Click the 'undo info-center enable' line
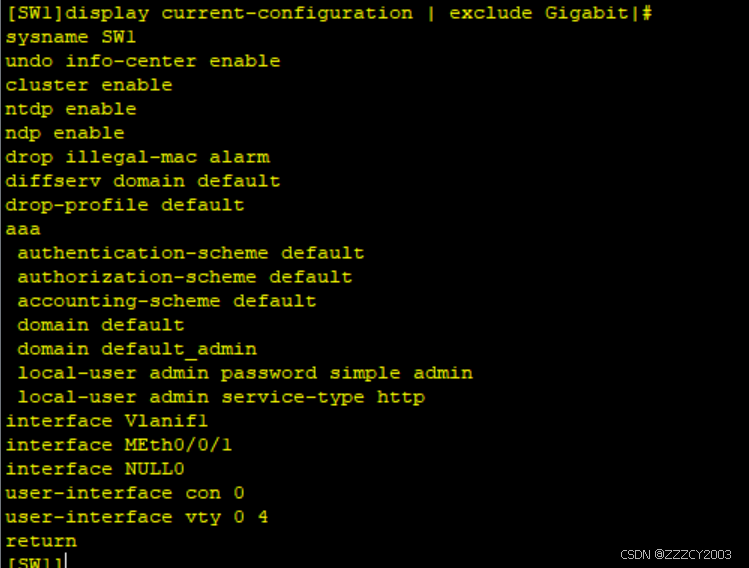 [142, 61]
